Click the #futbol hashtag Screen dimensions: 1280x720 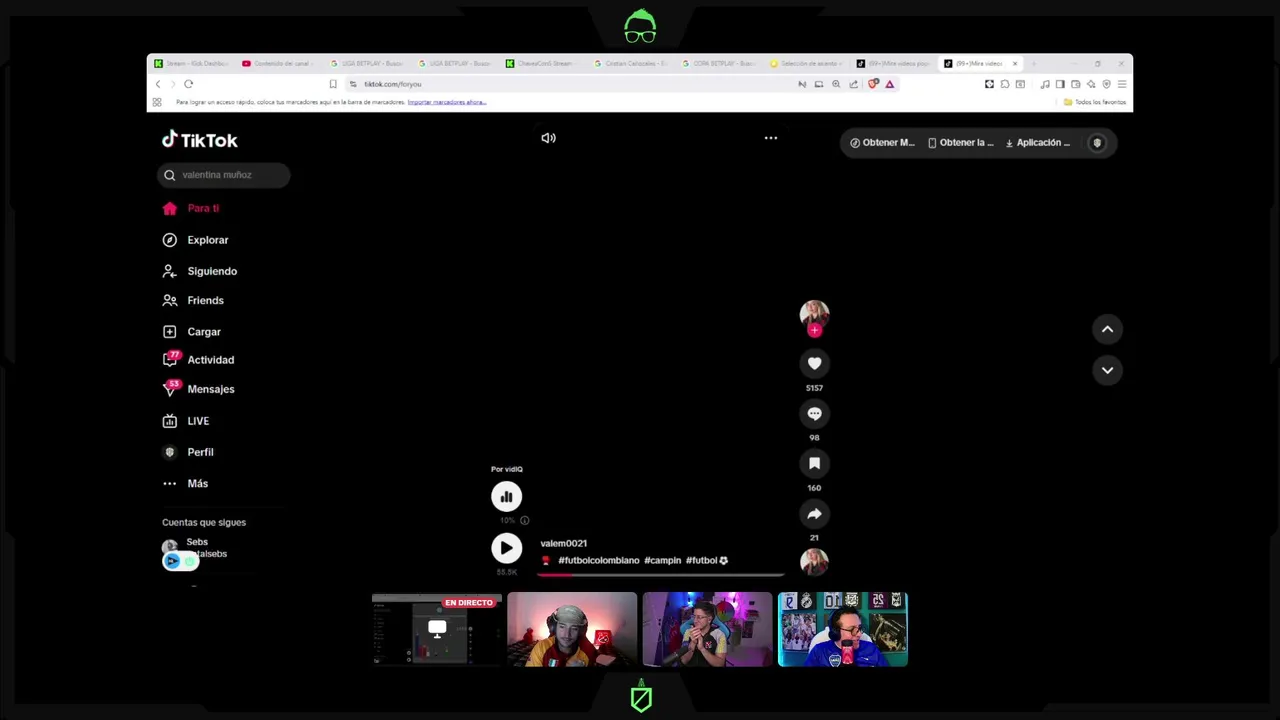click(x=702, y=560)
